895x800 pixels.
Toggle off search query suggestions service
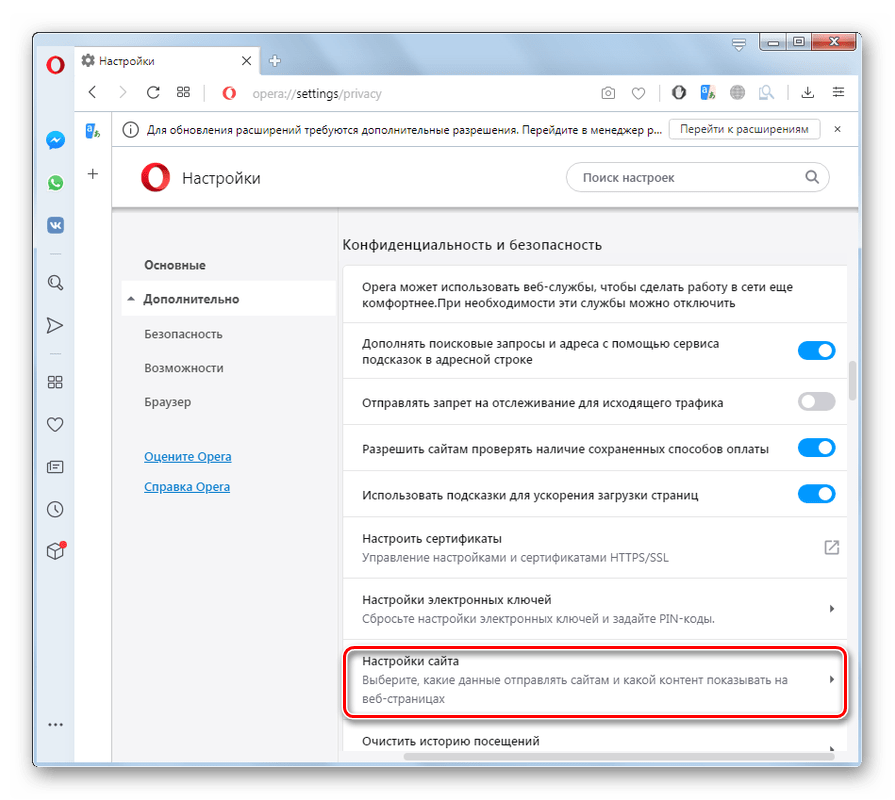click(816, 350)
